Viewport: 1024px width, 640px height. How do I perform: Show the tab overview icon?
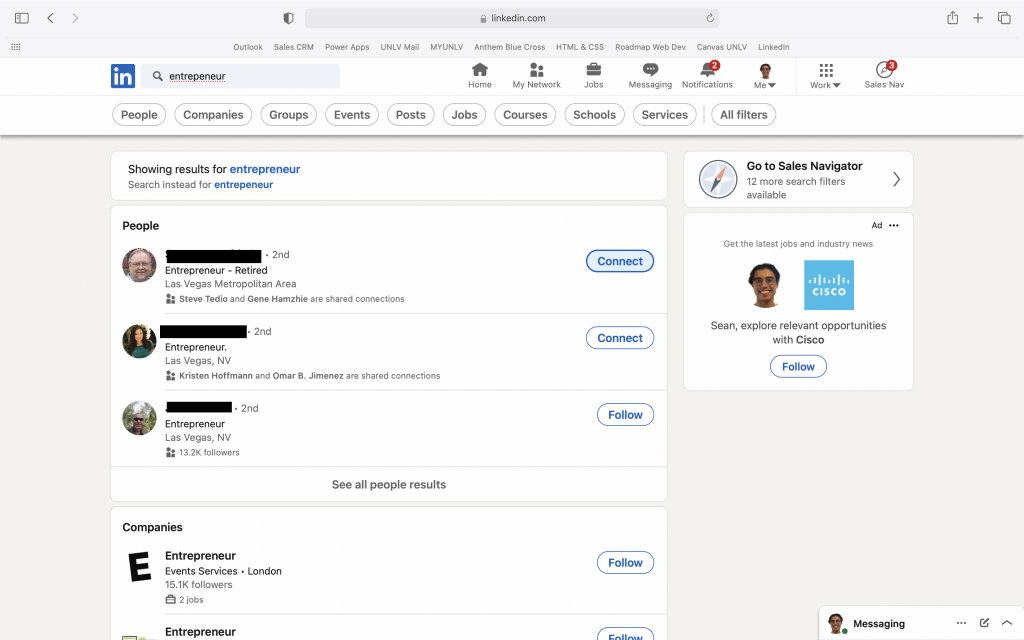tap(1004, 18)
